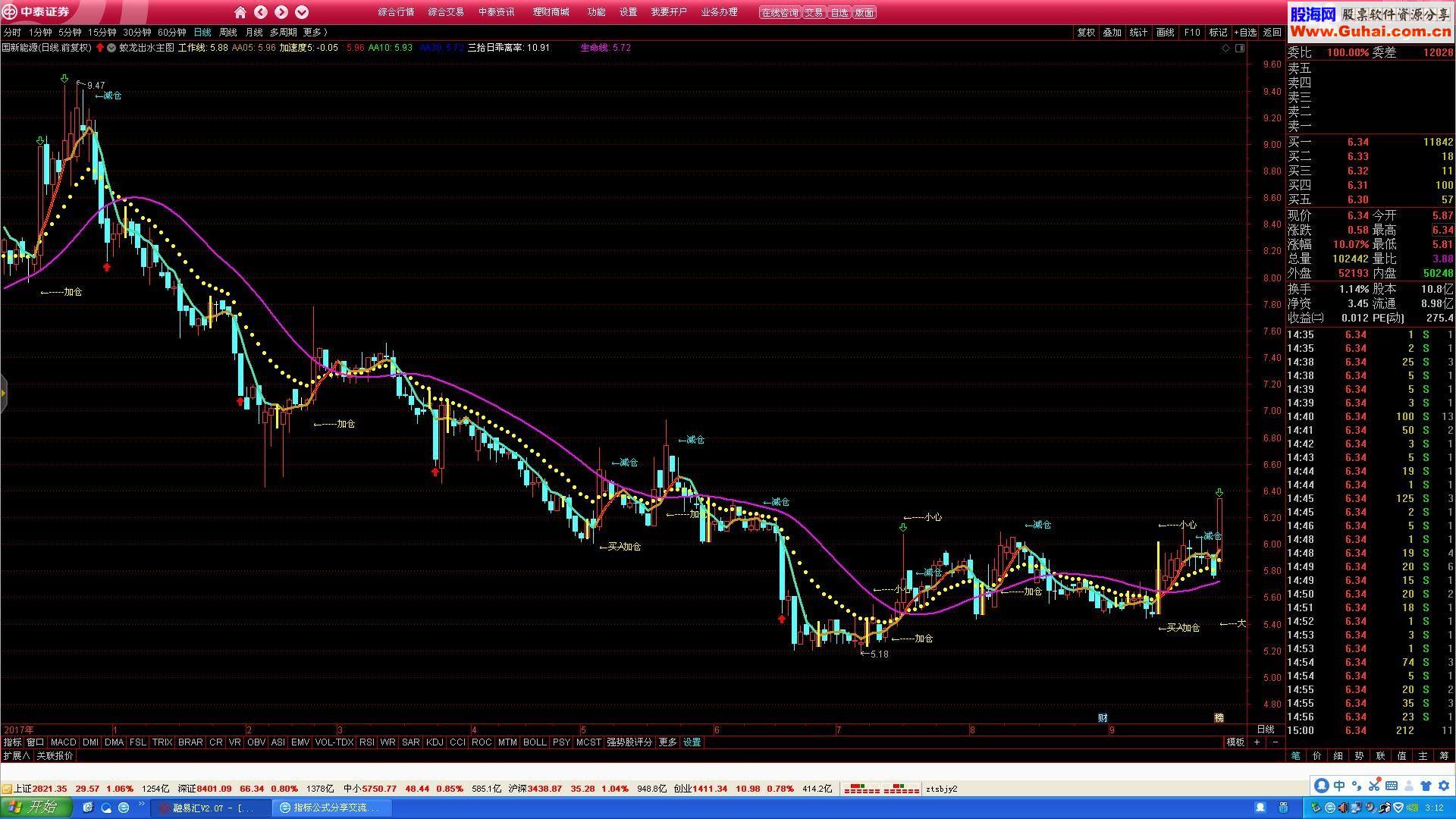1456x819 pixels.
Task: Open the down-arrow navigation dropdown in title bar
Action: click(302, 12)
